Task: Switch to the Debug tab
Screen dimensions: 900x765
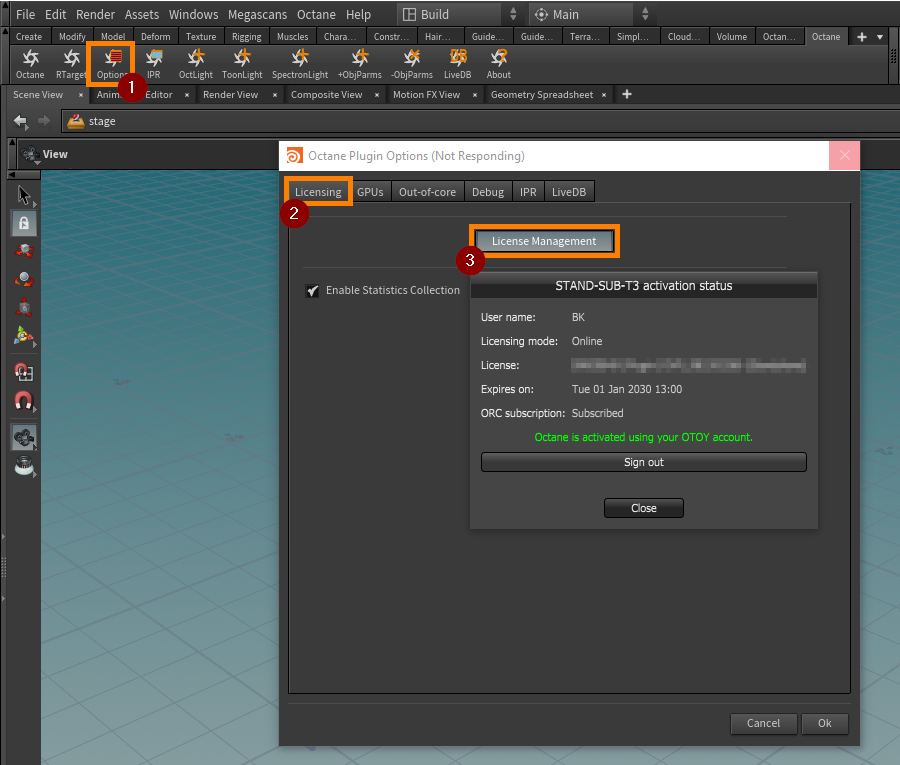Action: point(488,192)
